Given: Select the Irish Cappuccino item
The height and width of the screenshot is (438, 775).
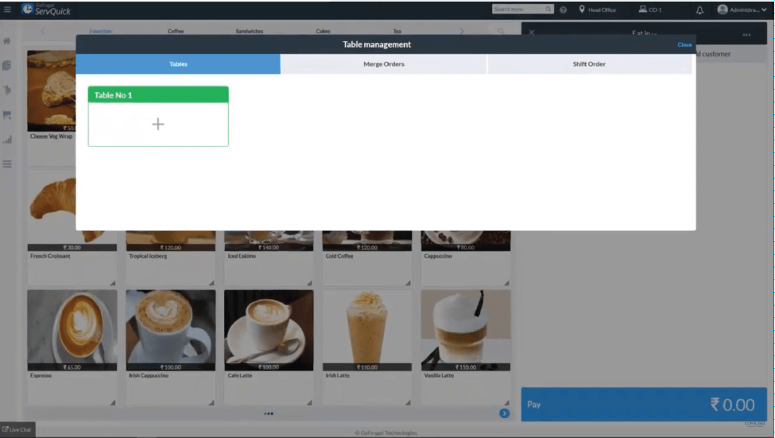Looking at the screenshot, I should pos(171,347).
